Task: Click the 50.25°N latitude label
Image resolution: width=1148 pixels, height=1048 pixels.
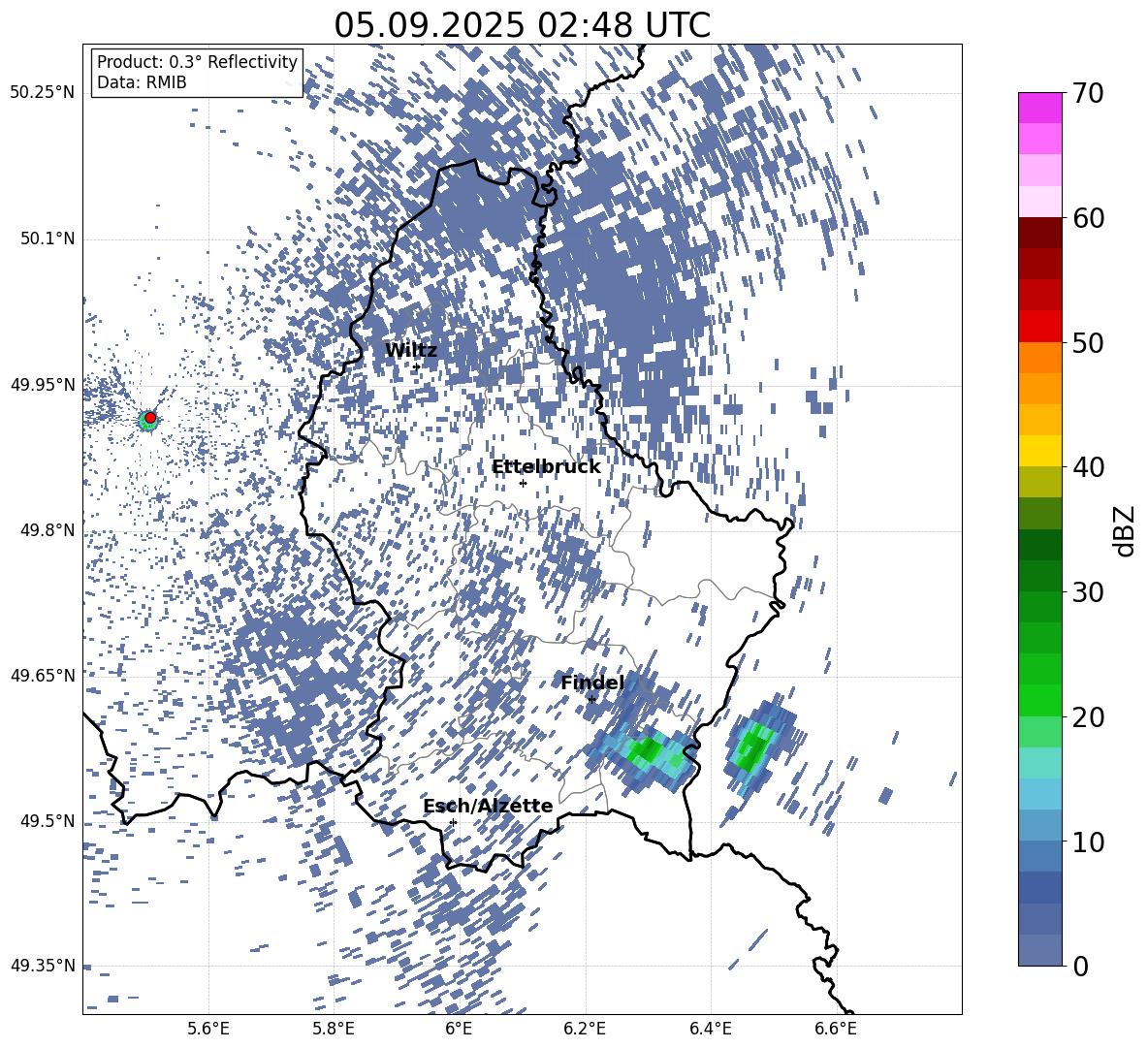Action: coord(43,93)
